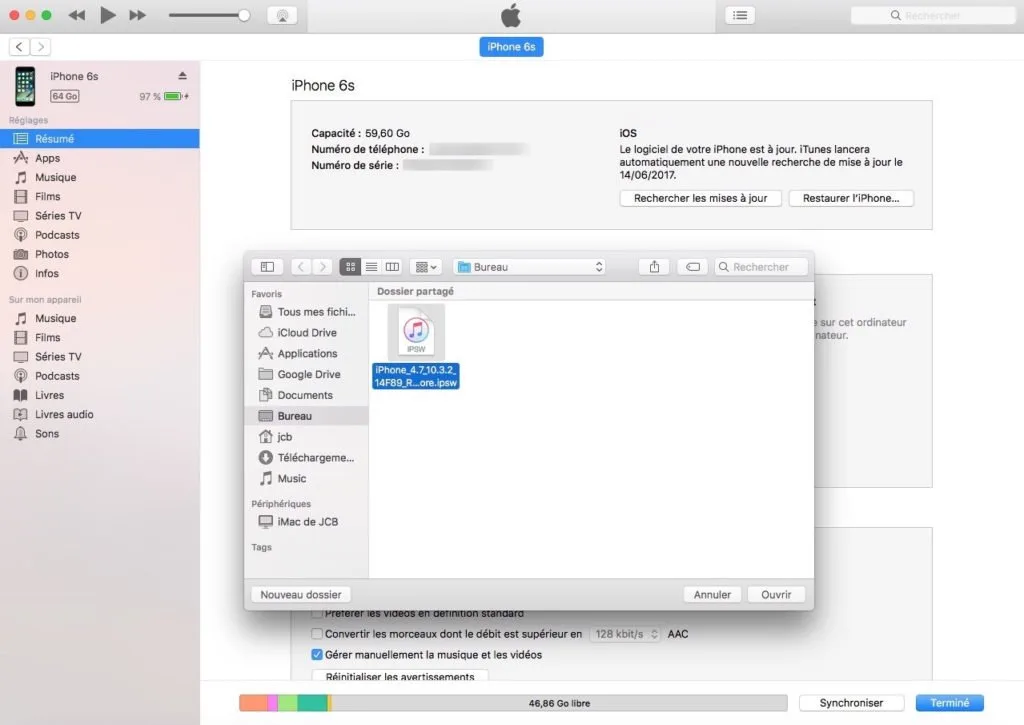Viewport: 1024px width, 725px height.
Task: Switch file dialog to list view
Action: tap(372, 266)
